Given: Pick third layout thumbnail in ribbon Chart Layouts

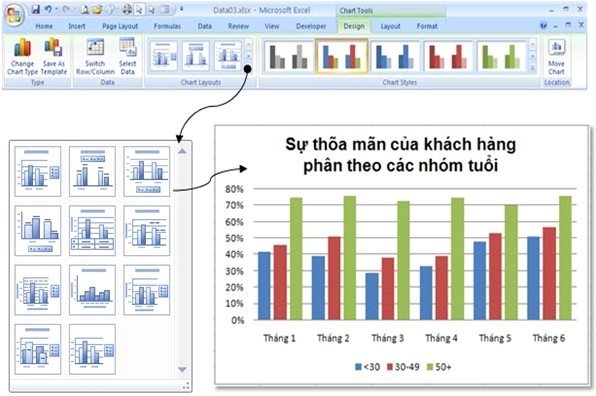Looking at the screenshot, I should click(228, 56).
